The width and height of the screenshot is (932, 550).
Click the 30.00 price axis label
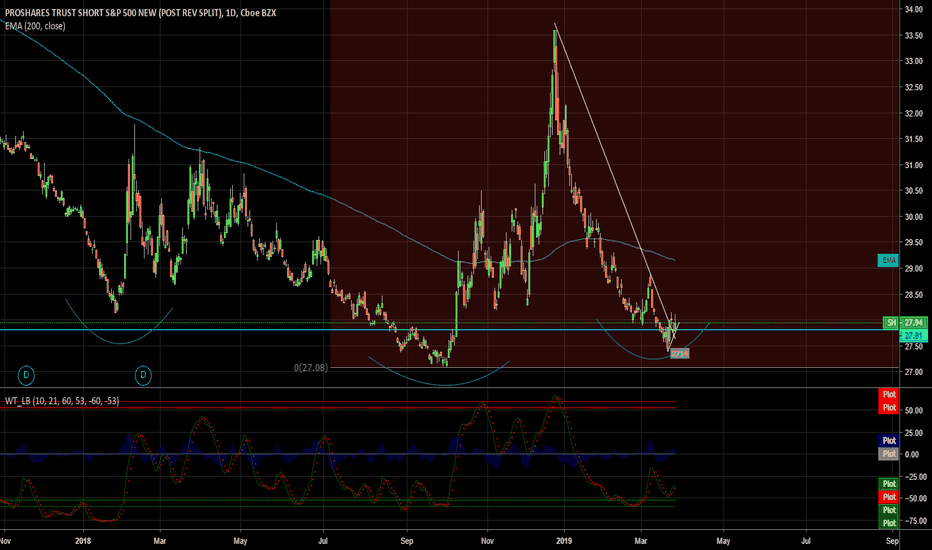pos(914,216)
